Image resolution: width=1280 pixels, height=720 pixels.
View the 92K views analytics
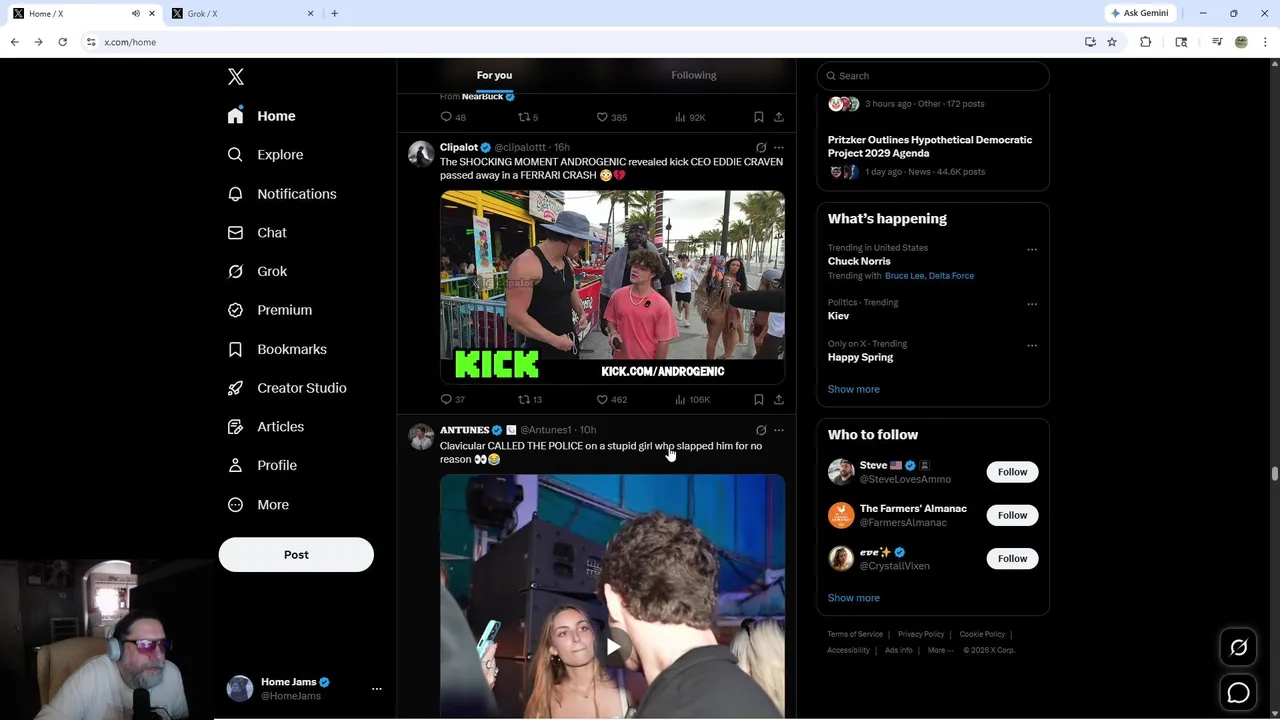690,117
